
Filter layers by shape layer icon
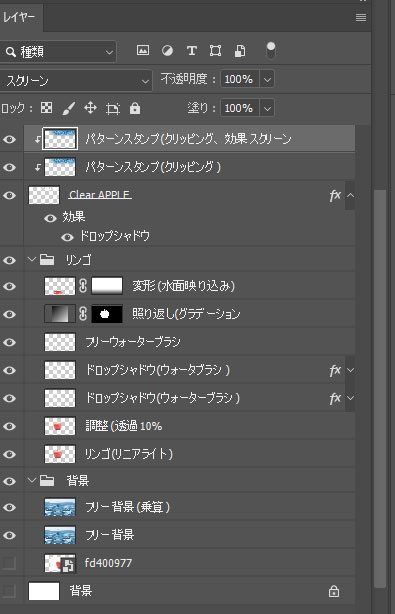[x=215, y=51]
